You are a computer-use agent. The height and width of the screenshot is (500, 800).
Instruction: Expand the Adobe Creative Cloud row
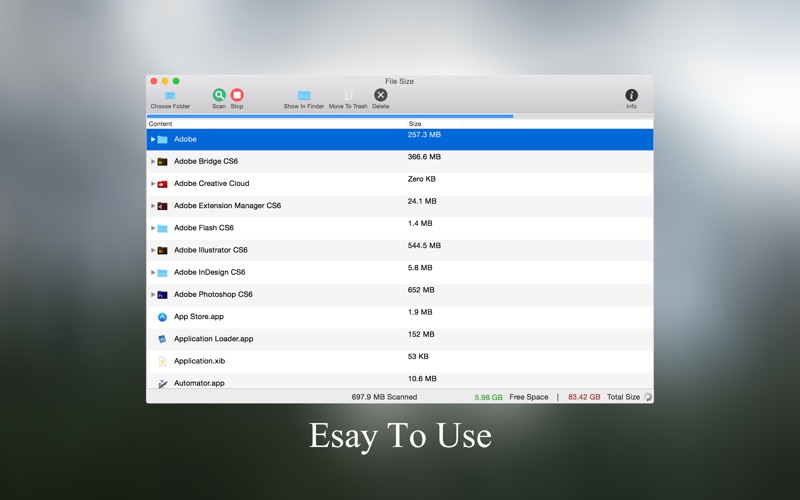coord(153,184)
